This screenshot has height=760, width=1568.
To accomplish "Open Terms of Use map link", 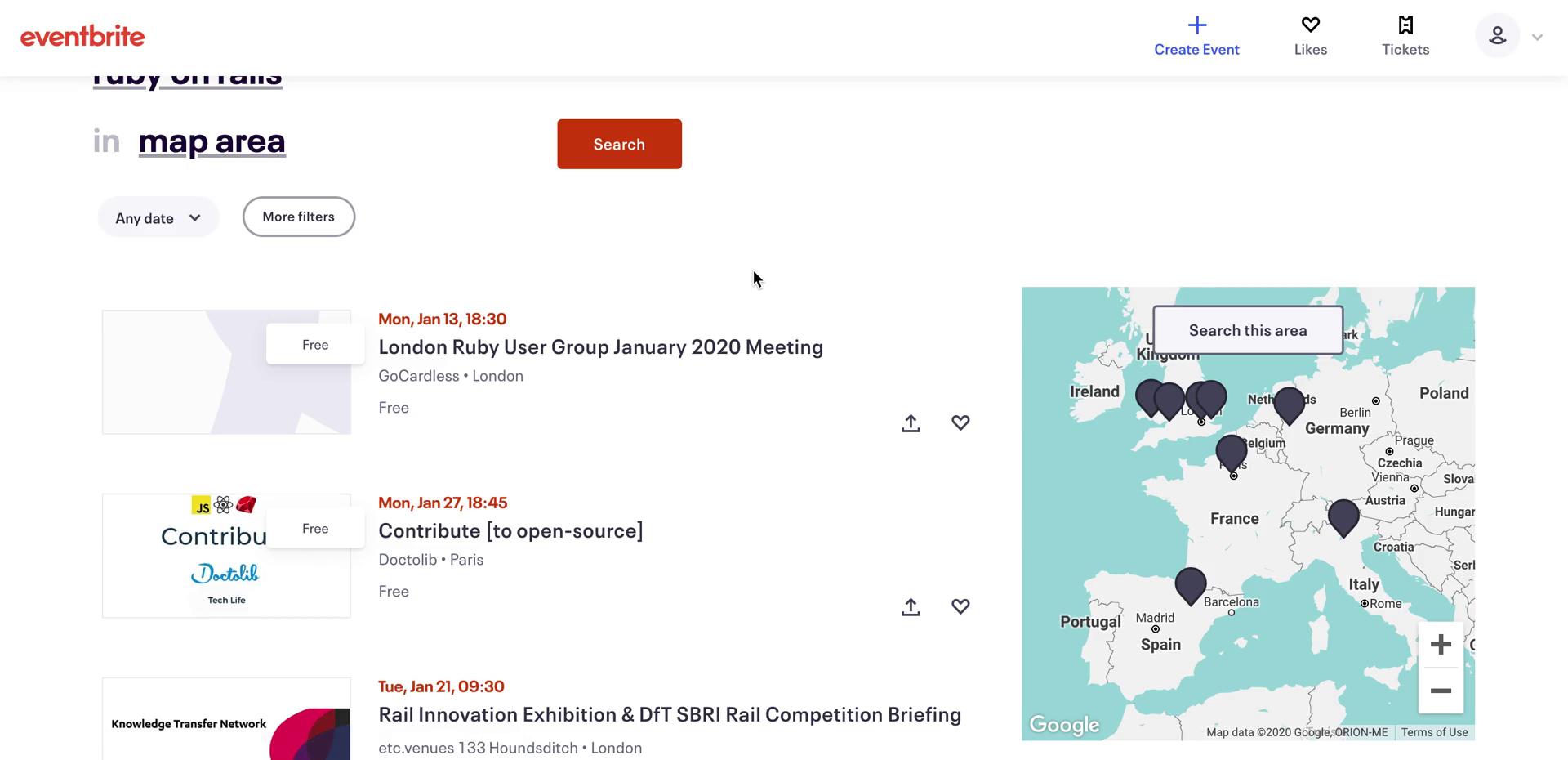I will coord(1434,732).
